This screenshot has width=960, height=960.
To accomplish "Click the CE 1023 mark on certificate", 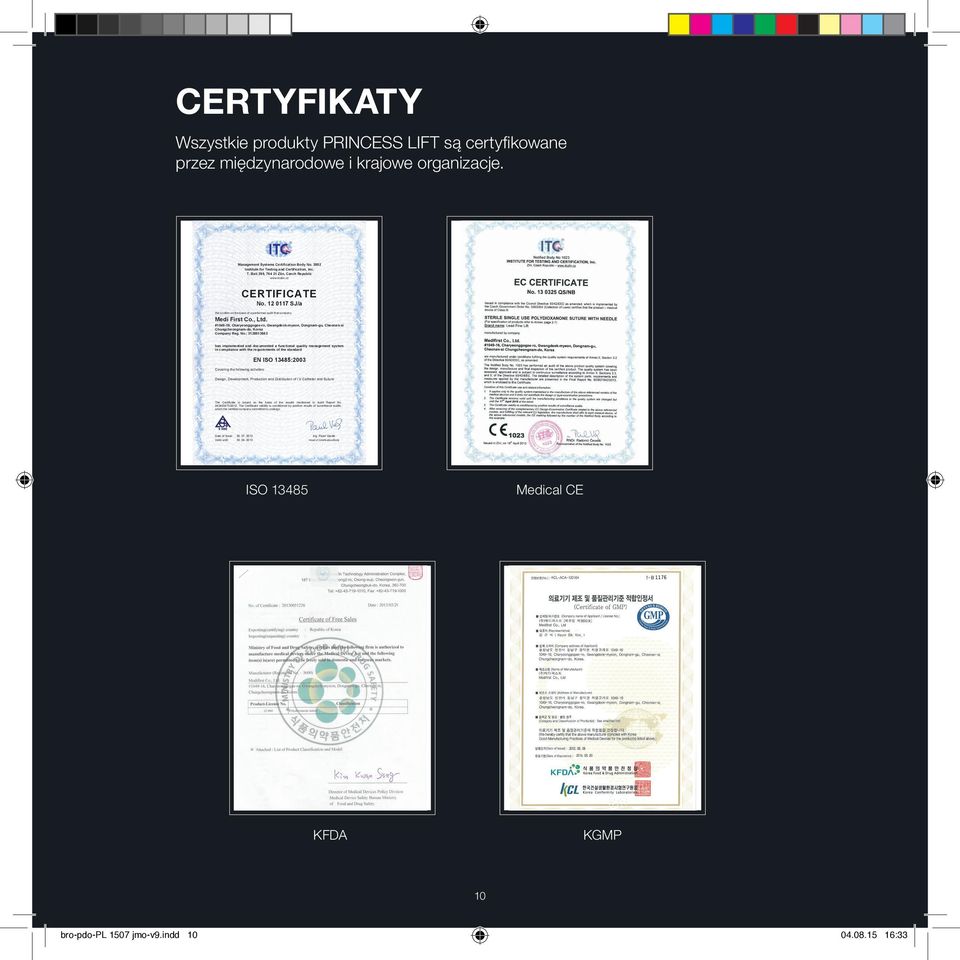I will point(506,431).
